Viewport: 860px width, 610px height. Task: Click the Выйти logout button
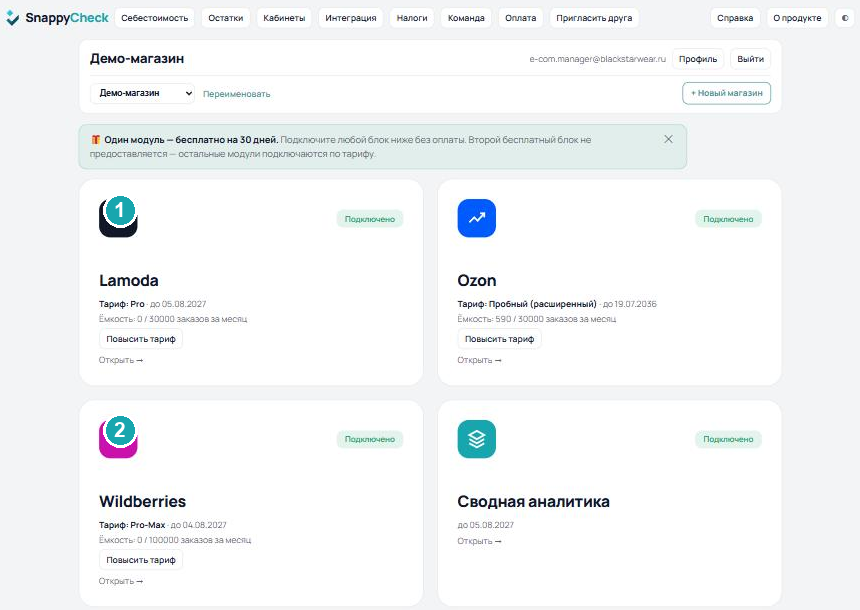pos(750,59)
